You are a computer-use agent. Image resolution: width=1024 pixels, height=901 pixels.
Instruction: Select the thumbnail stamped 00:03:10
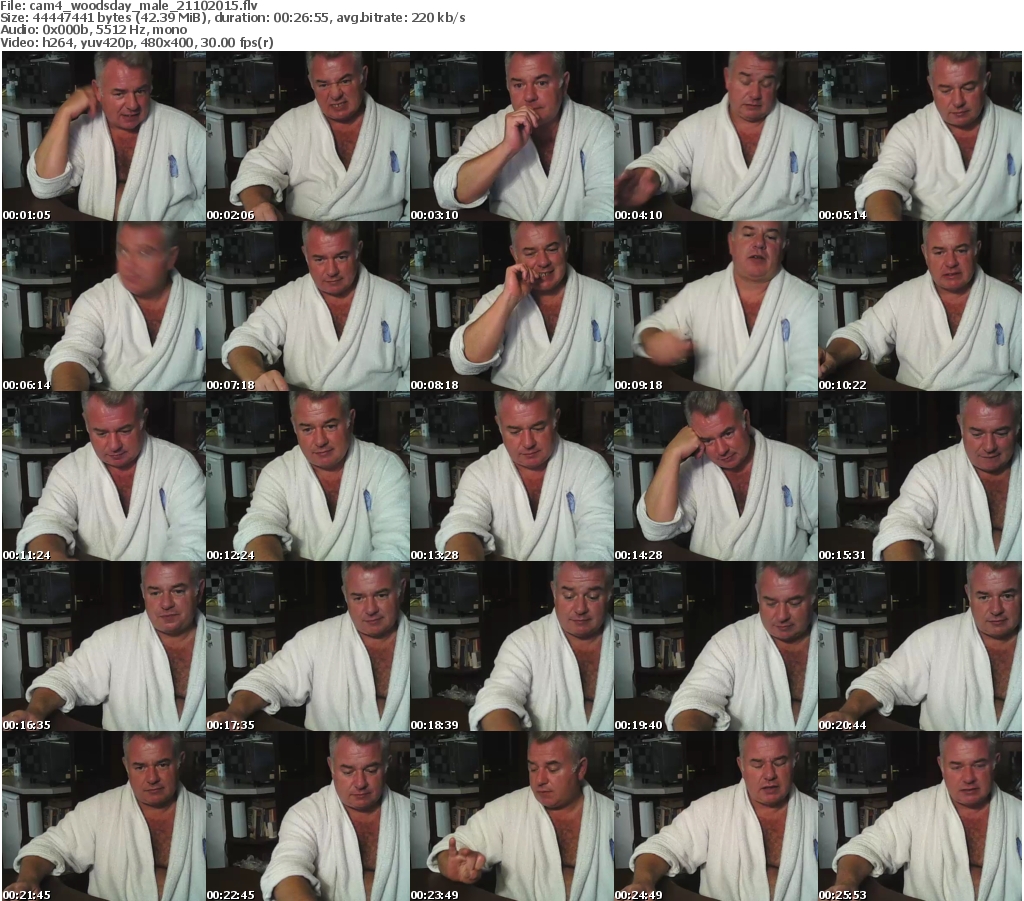point(511,136)
